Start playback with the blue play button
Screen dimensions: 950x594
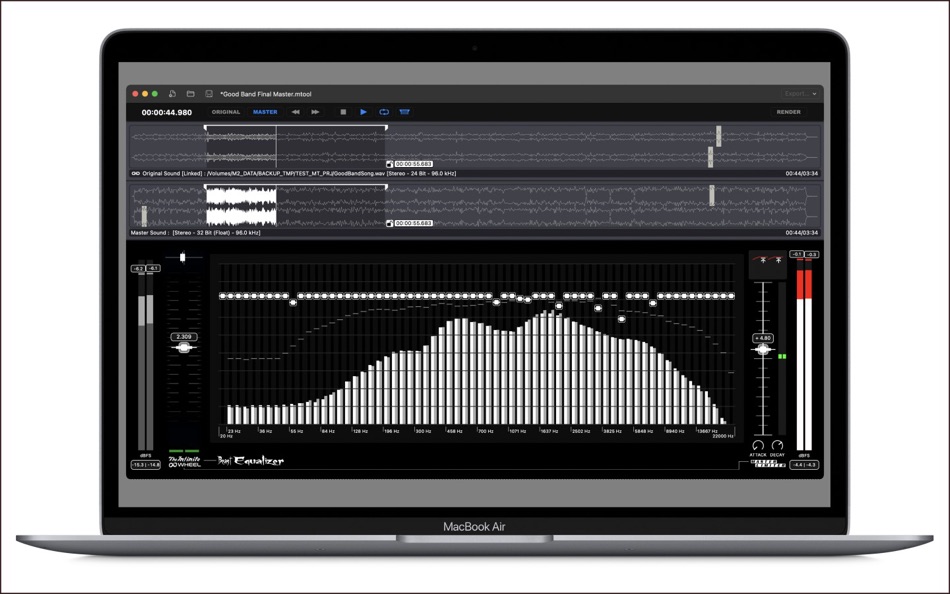click(364, 112)
